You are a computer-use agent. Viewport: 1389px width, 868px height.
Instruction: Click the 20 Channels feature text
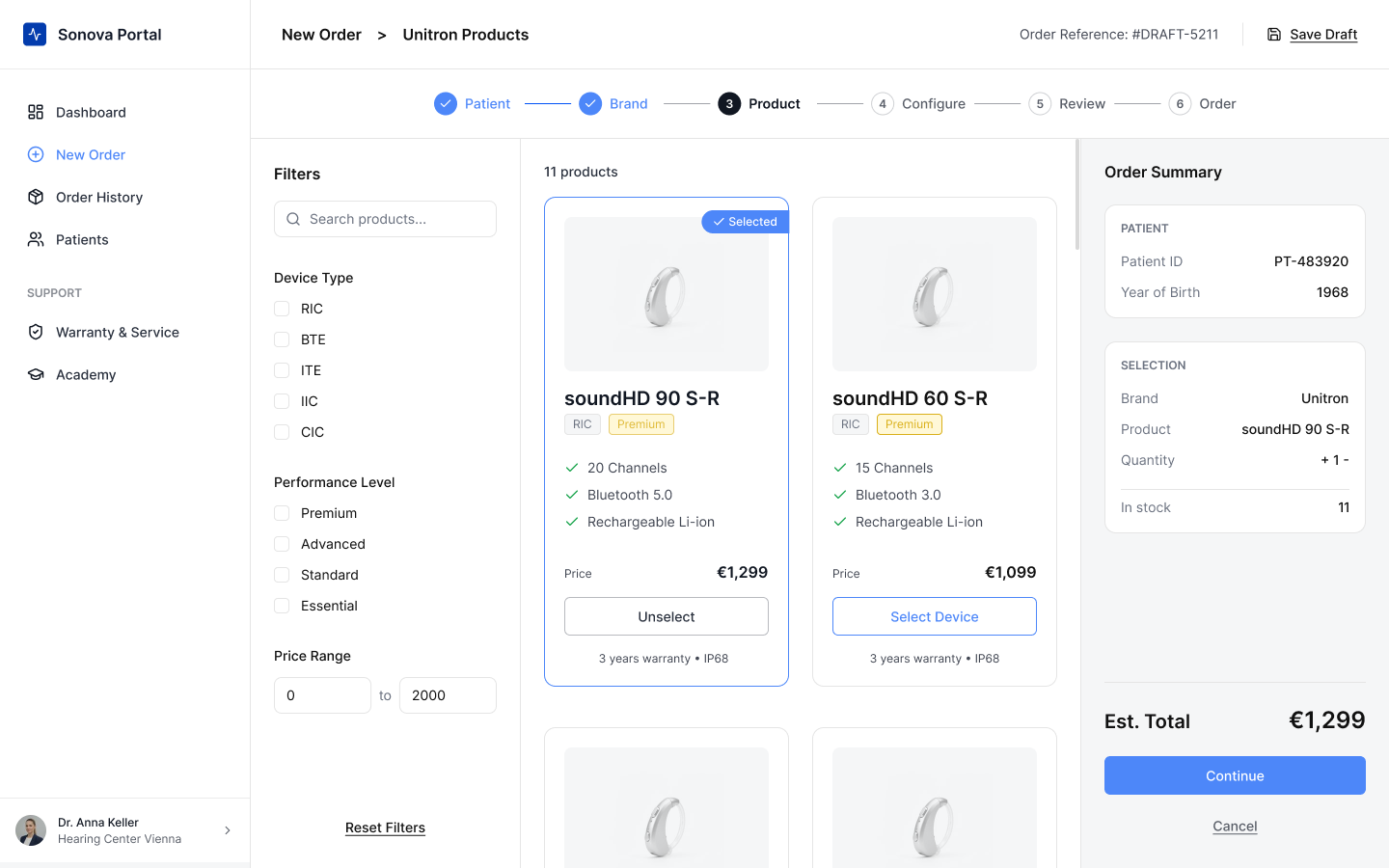coord(627,468)
